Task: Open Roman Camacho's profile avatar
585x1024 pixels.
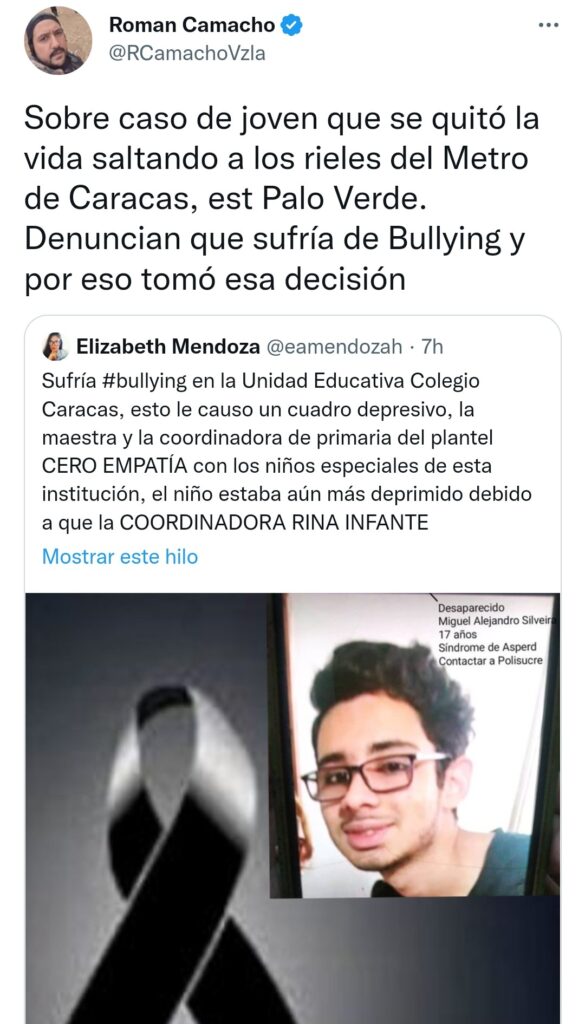Action: (57, 40)
